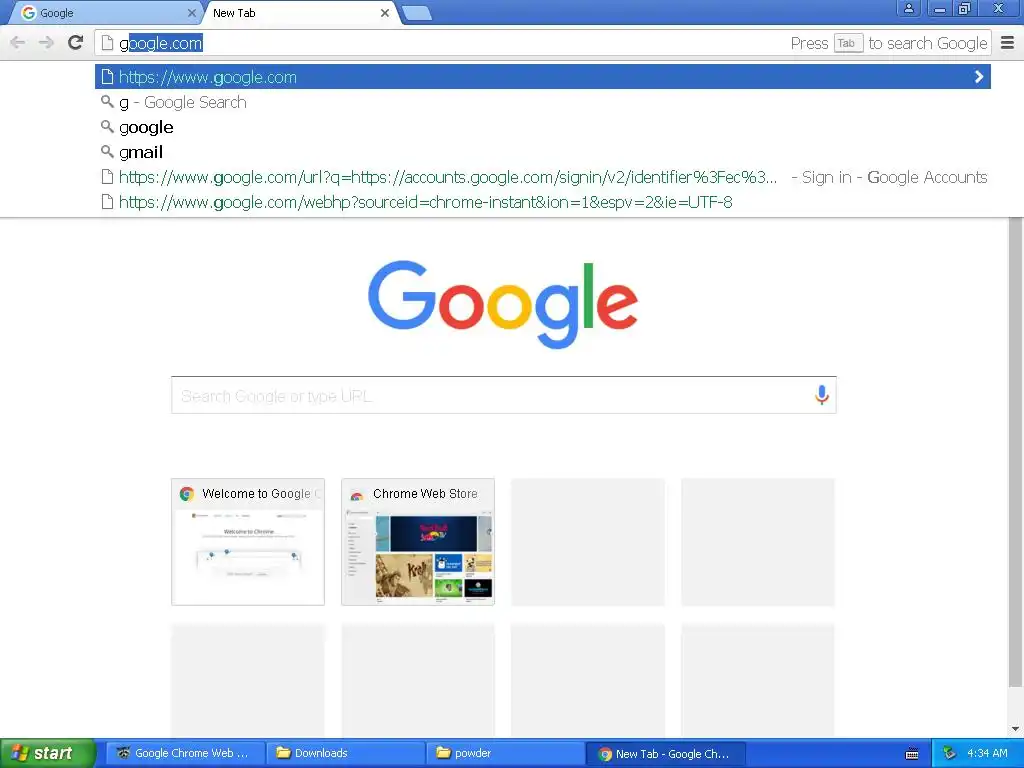Close the Google tab
1024x768 pixels.
(191, 13)
